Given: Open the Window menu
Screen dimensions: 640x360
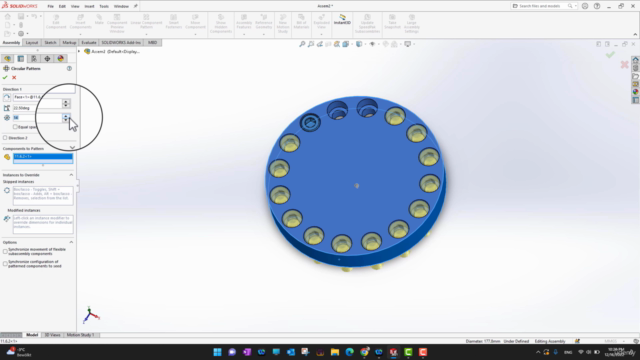Looking at the screenshot, I should point(121,6).
